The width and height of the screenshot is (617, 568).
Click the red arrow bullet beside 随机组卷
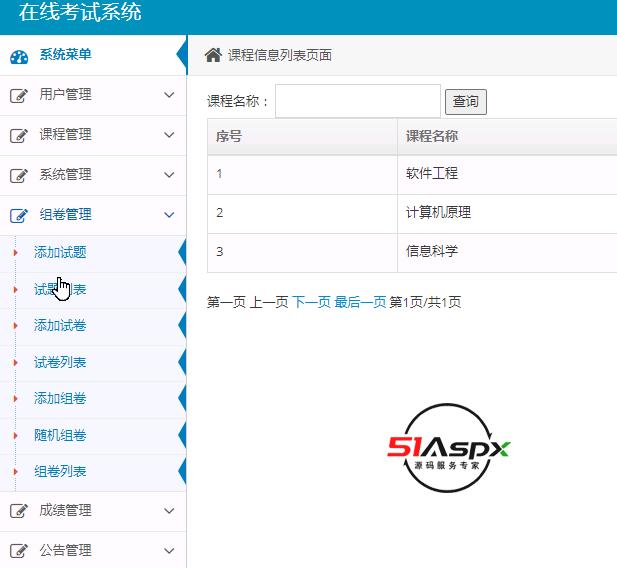tap(15, 435)
